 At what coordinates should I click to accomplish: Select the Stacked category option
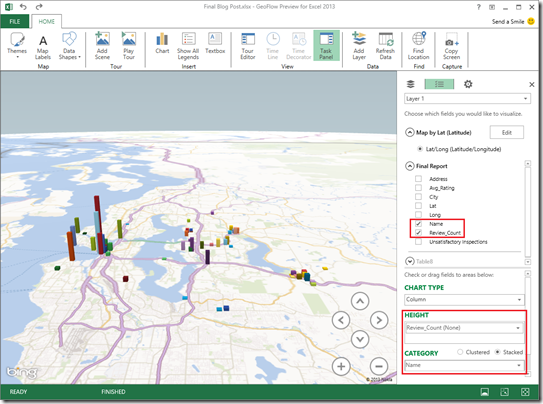[x=497, y=352]
